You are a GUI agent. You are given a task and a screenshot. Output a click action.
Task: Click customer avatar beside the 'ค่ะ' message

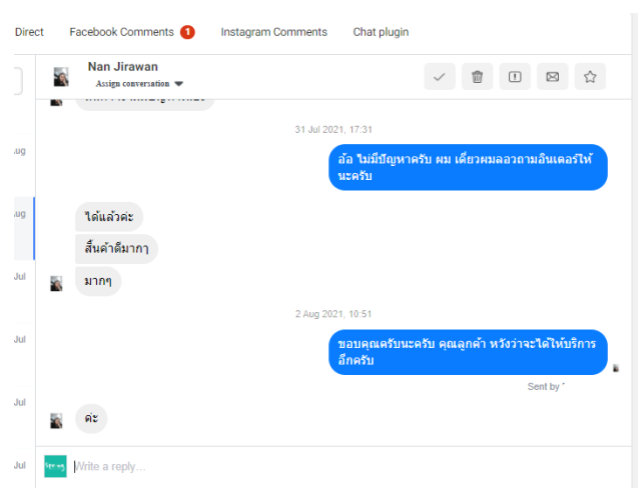[57, 421]
